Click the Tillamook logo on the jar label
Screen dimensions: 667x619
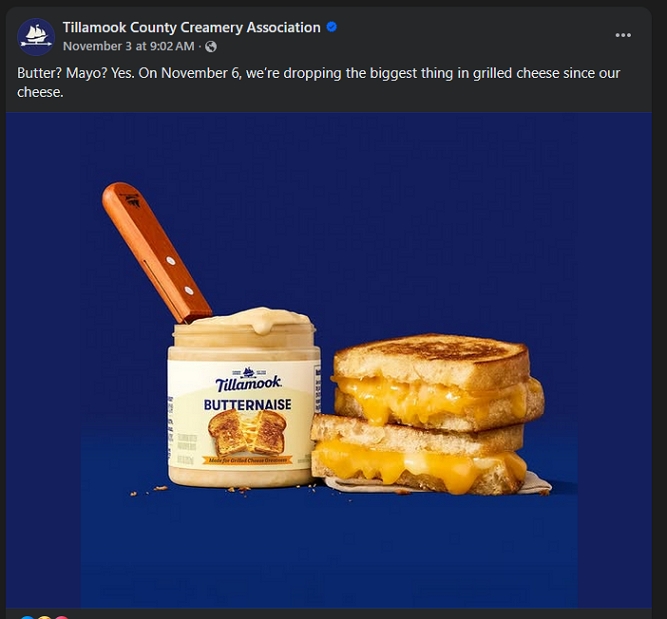(x=248, y=380)
